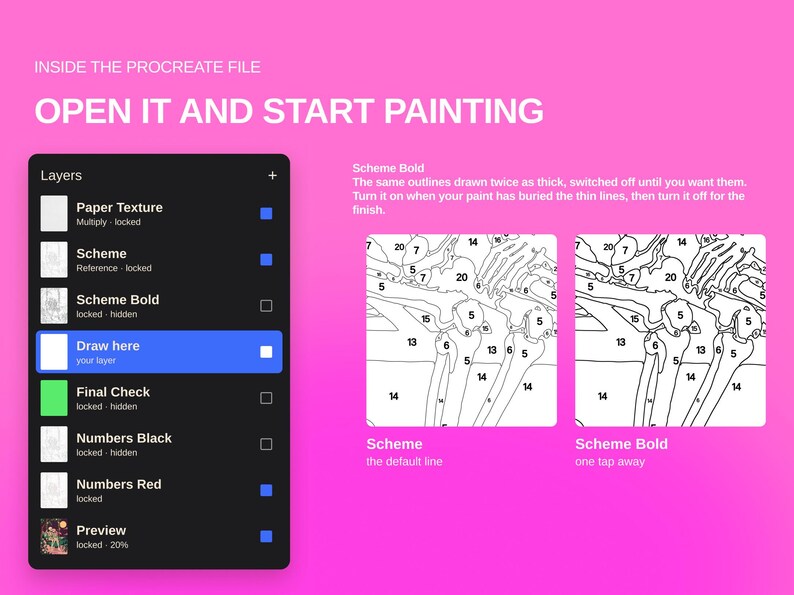Screen dimensions: 794x595
Task: Select the Numbers Black layer name
Action: (124, 438)
